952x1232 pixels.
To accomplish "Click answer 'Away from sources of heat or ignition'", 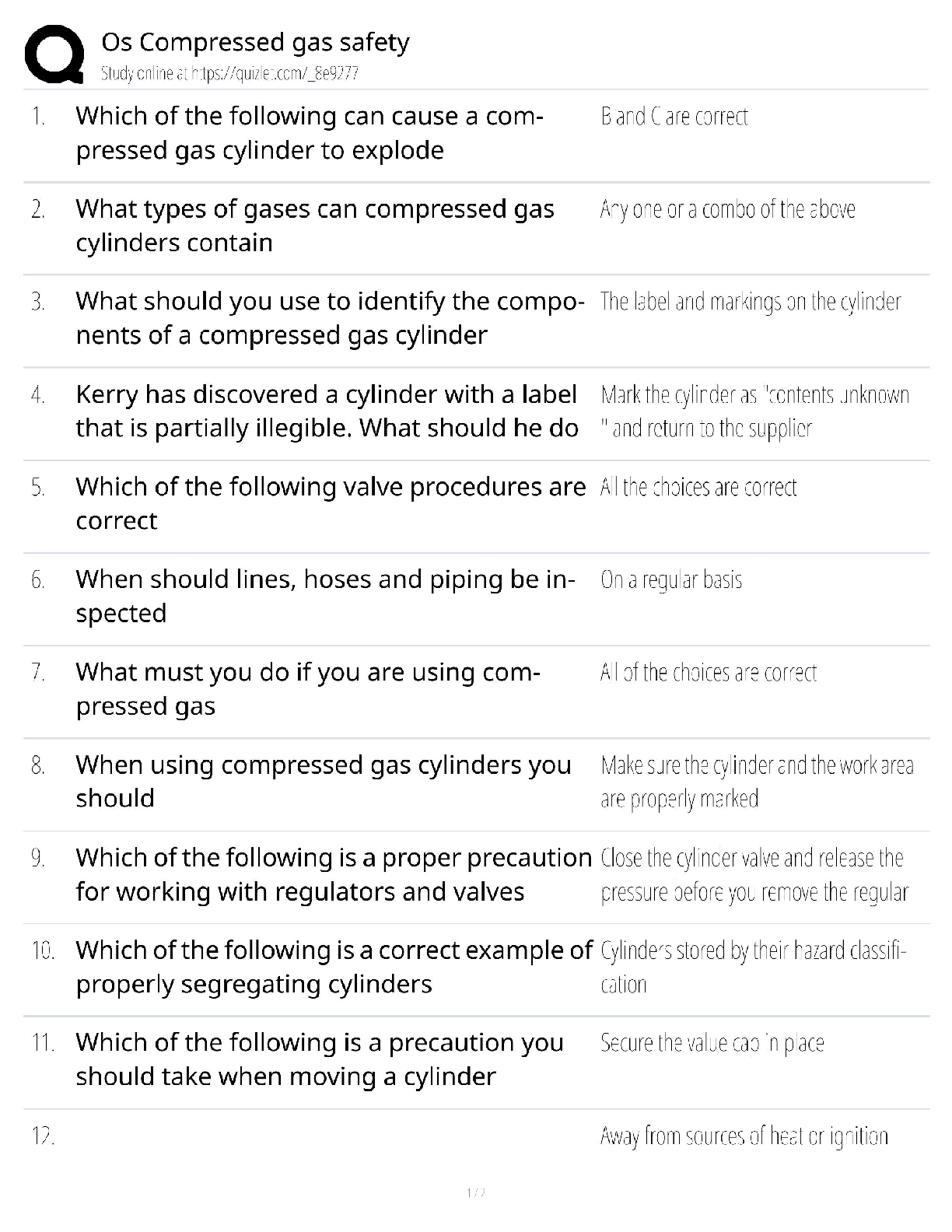I will point(744,1136).
